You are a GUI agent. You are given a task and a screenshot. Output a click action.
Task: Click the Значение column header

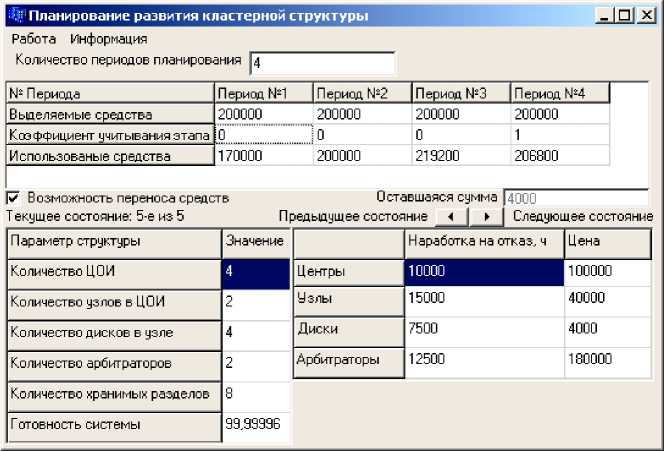(x=256, y=244)
